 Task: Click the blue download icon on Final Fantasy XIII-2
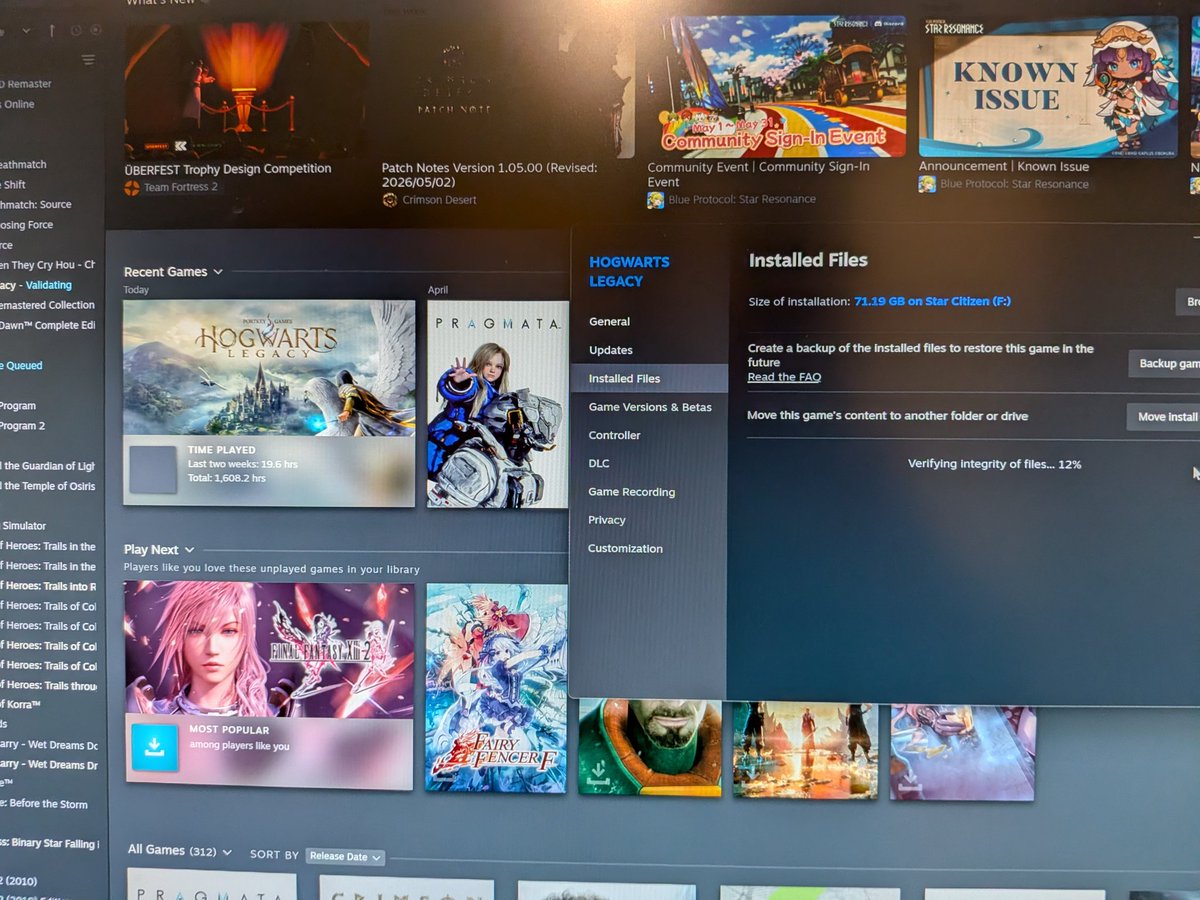click(155, 747)
